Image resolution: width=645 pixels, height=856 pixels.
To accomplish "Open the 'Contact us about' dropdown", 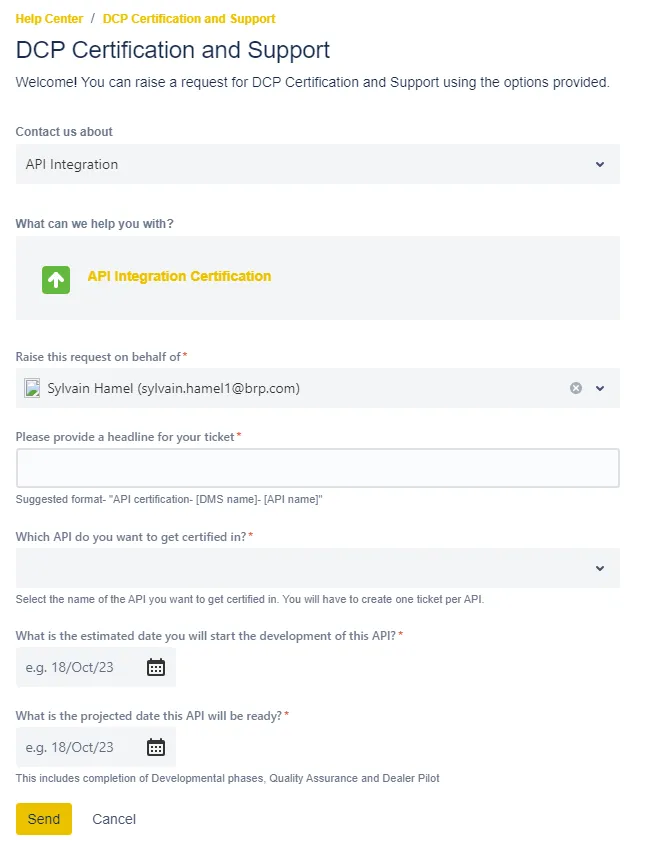I will pyautogui.click(x=317, y=164).
